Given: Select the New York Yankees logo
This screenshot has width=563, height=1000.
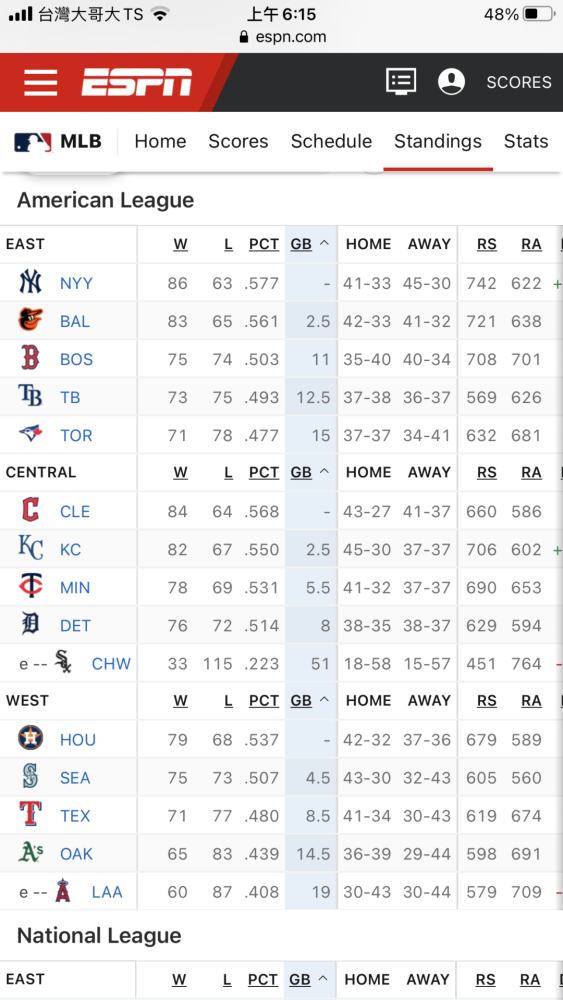Looking at the screenshot, I should 30,282.
